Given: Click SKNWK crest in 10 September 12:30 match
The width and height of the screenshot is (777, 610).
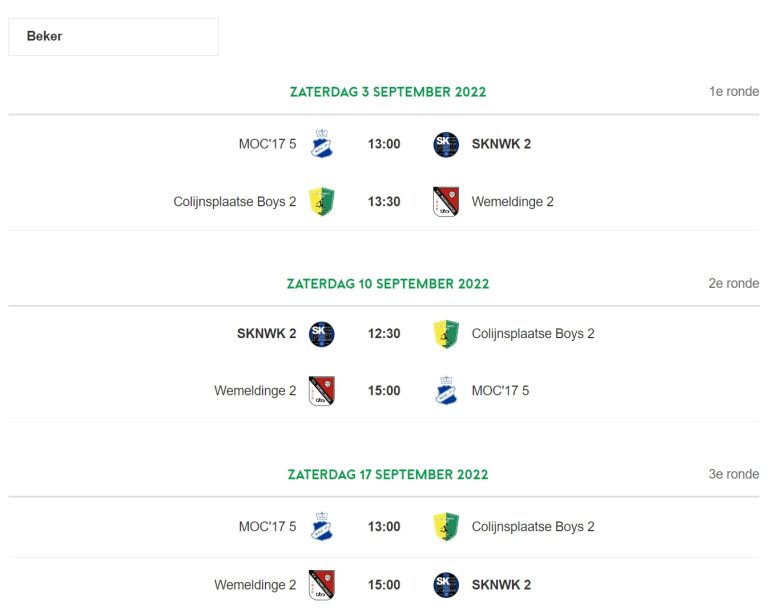Looking at the screenshot, I should (322, 334).
